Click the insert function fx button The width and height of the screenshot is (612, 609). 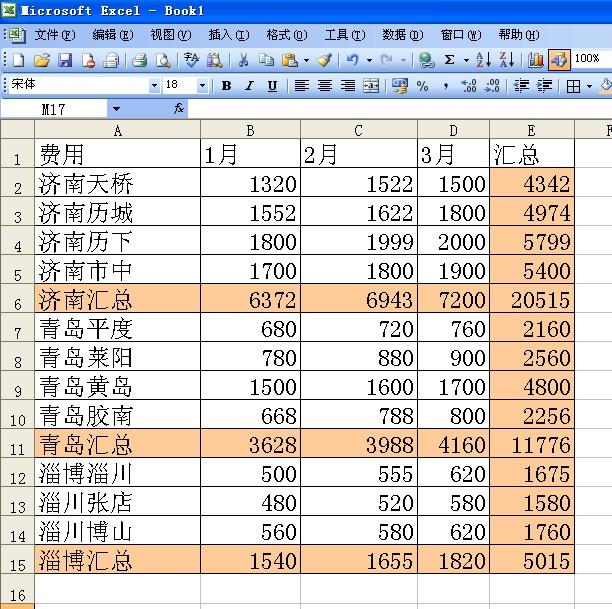[179, 109]
